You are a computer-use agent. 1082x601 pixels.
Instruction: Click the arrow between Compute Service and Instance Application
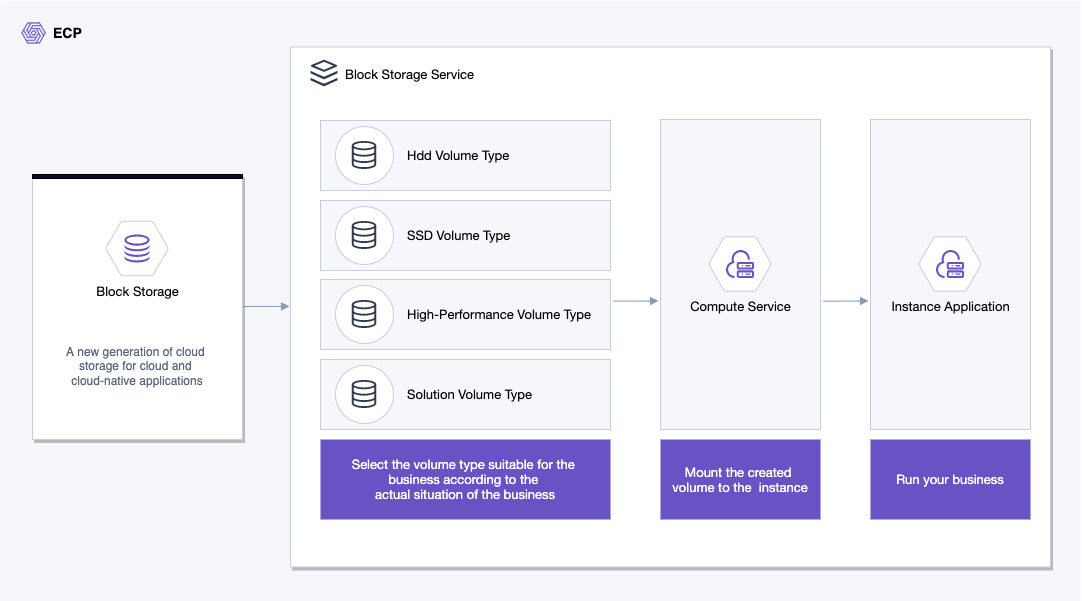point(845,301)
